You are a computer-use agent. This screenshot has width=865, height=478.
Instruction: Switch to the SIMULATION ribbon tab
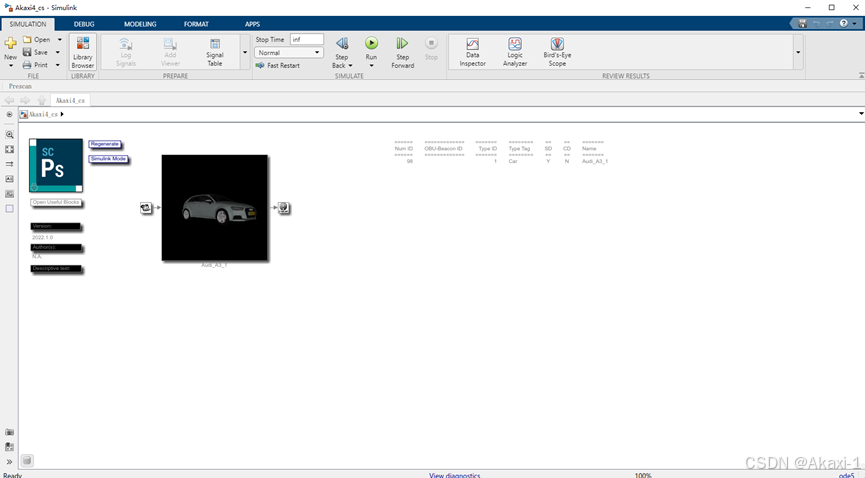[28, 24]
